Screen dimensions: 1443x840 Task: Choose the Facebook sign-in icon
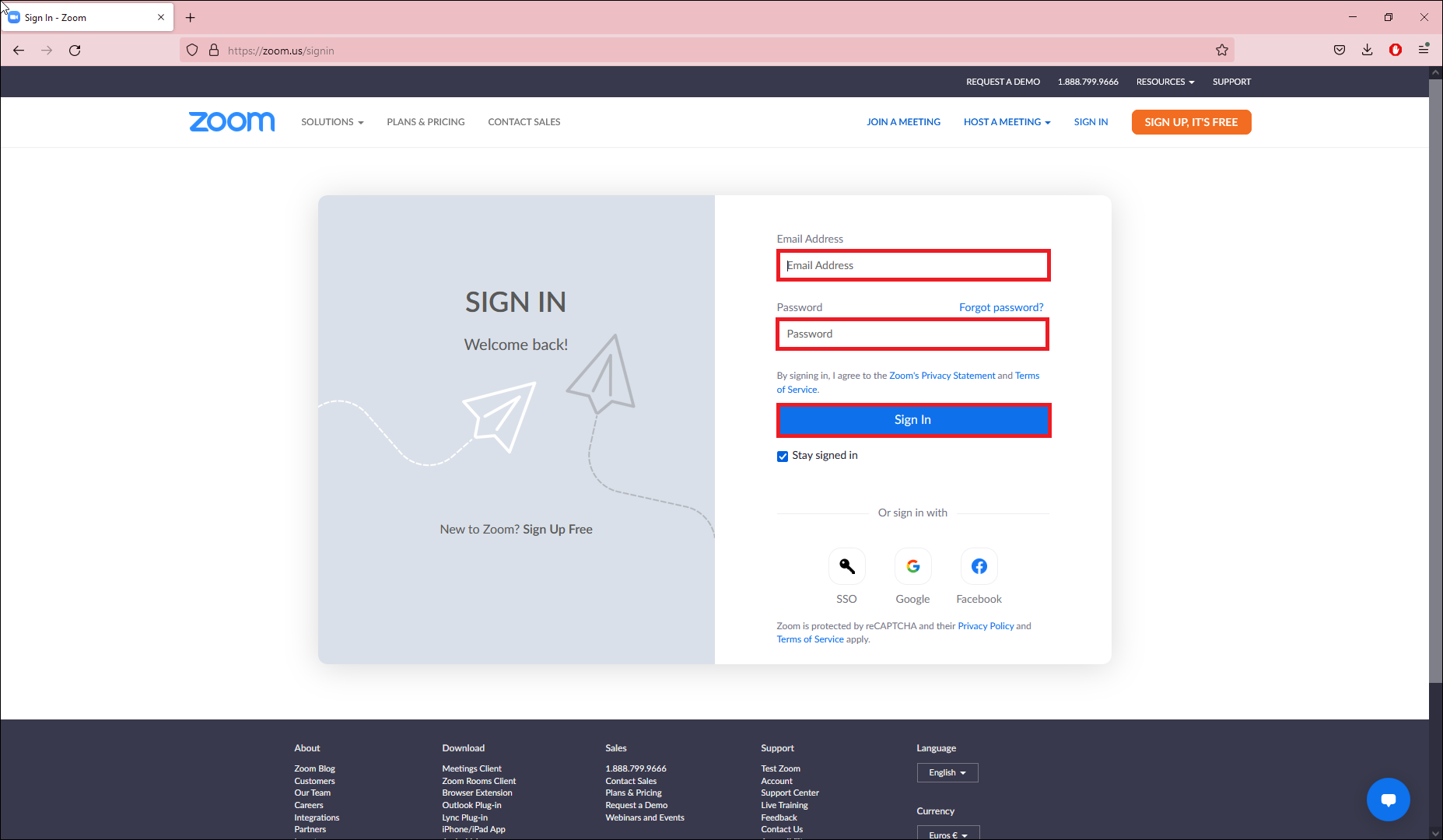(x=979, y=566)
